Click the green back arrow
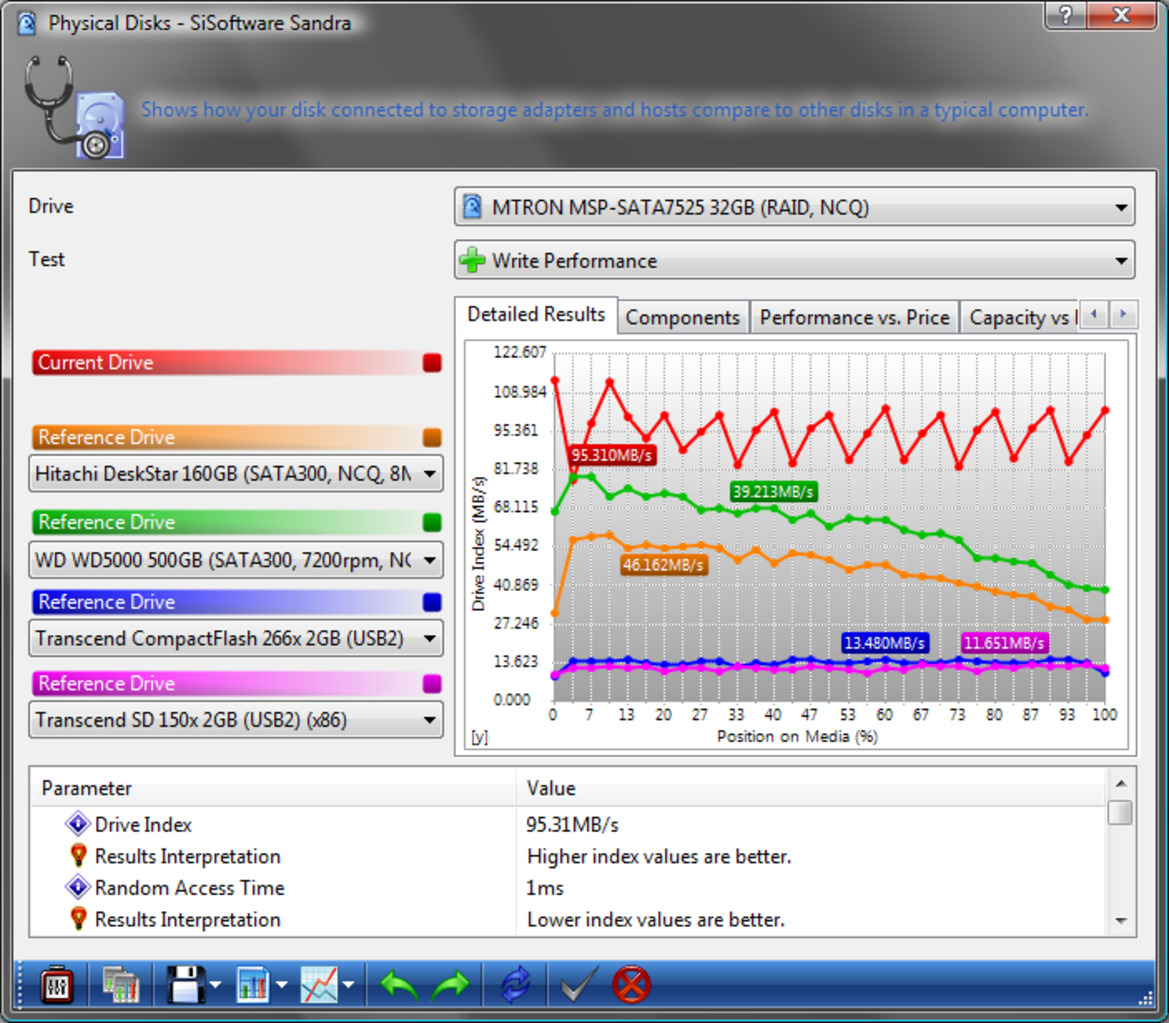 pos(399,986)
